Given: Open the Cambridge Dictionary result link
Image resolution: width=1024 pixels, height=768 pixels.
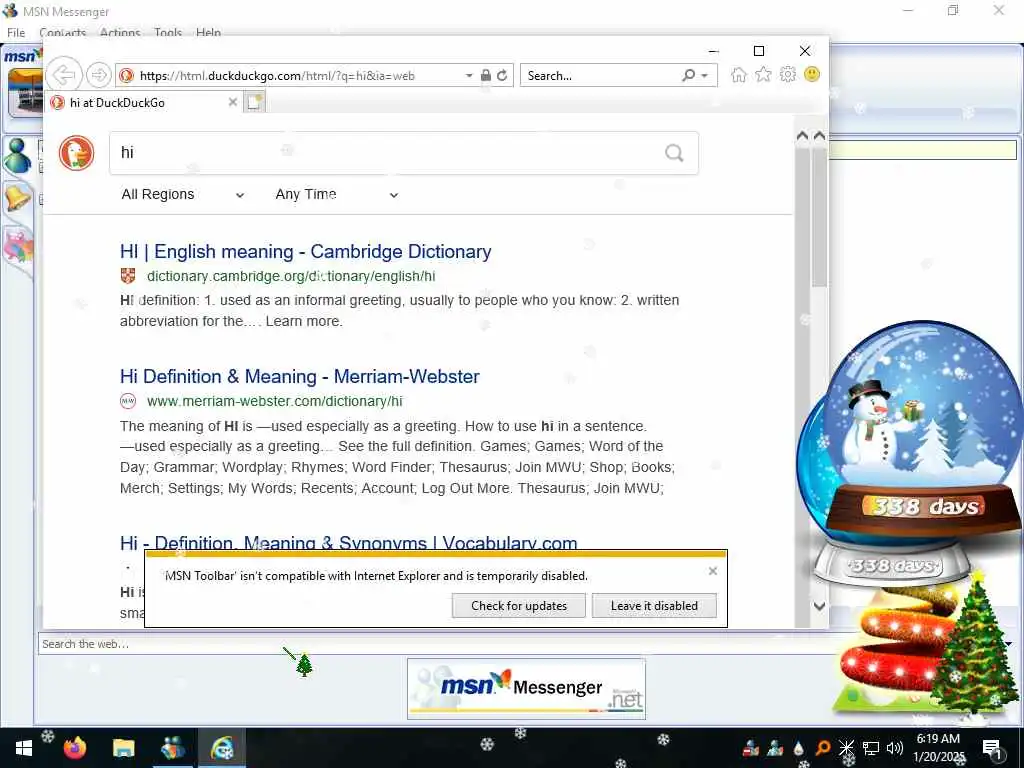Looking at the screenshot, I should click(306, 251).
